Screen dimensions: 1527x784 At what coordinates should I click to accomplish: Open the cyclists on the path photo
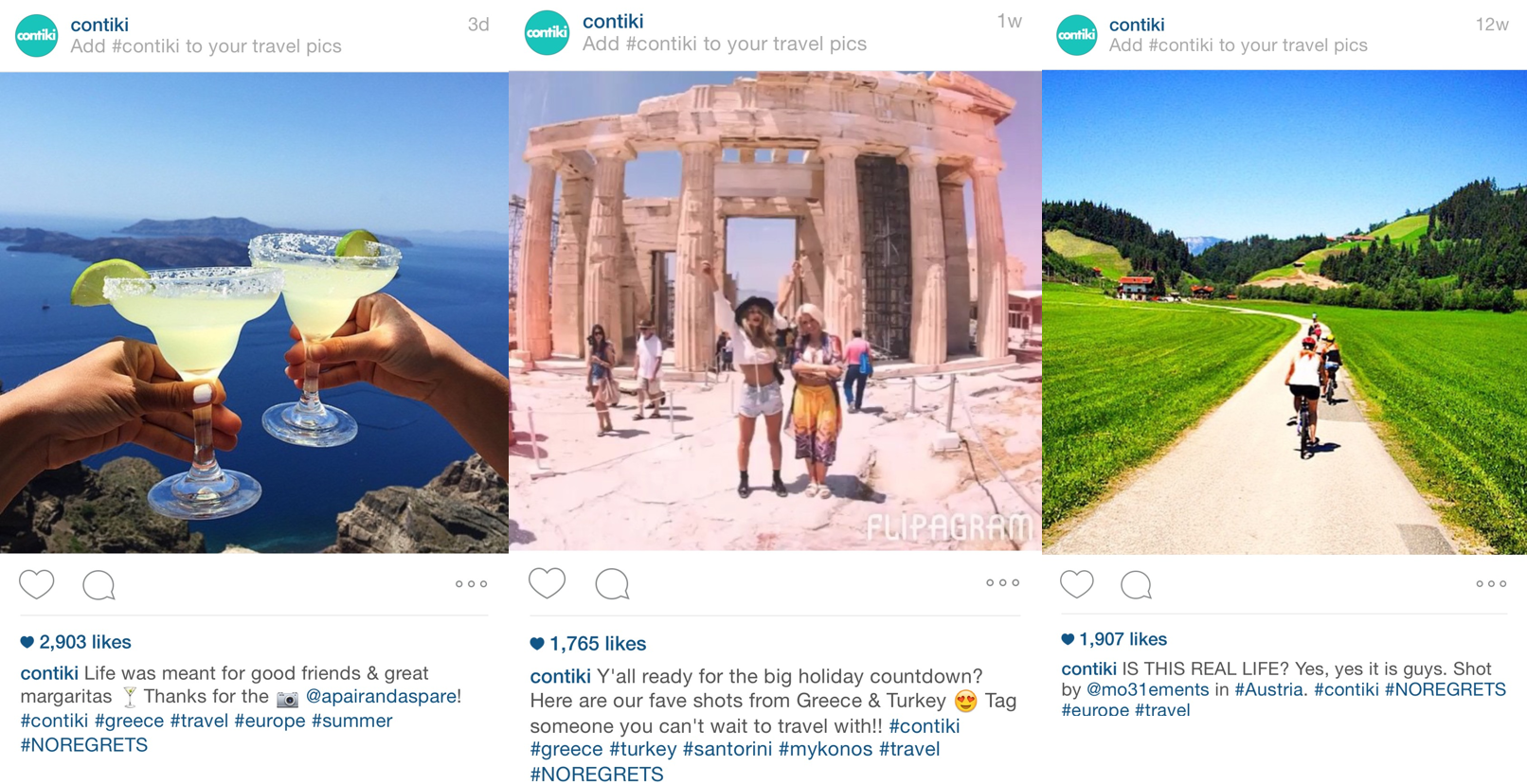click(x=1284, y=312)
